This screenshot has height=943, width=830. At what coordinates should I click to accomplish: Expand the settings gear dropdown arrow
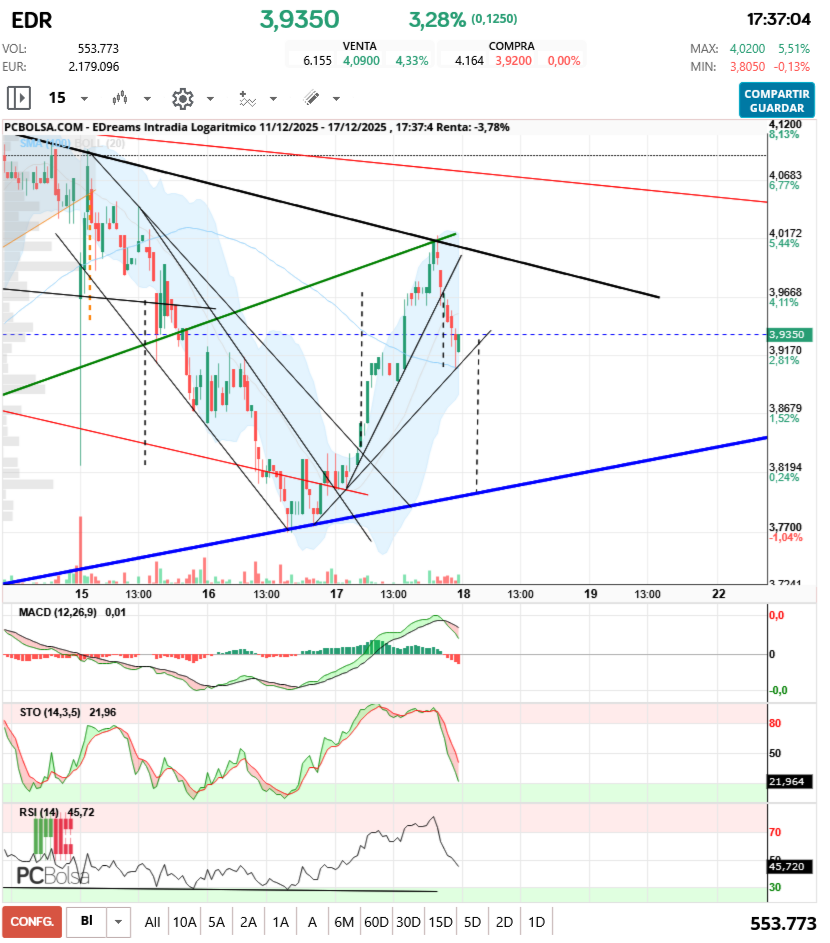pyautogui.click(x=210, y=99)
